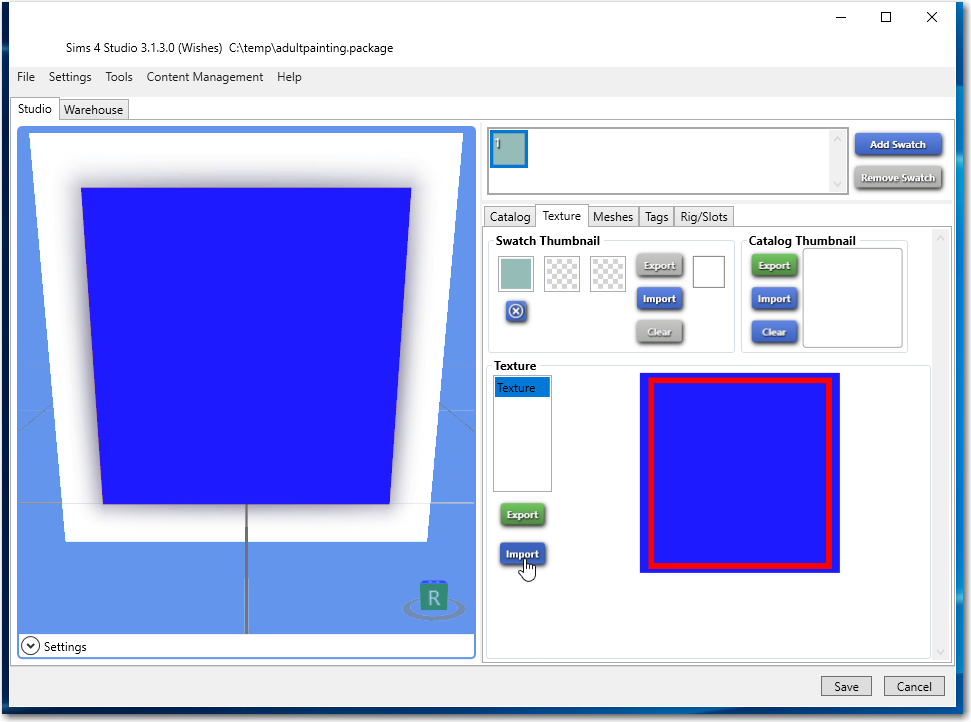The height and width of the screenshot is (722, 971).
Task: Open the File menu
Action: [26, 77]
